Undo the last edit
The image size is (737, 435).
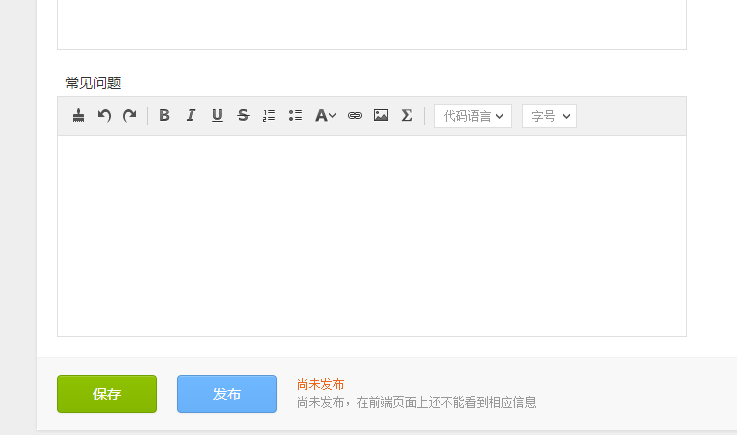(104, 115)
